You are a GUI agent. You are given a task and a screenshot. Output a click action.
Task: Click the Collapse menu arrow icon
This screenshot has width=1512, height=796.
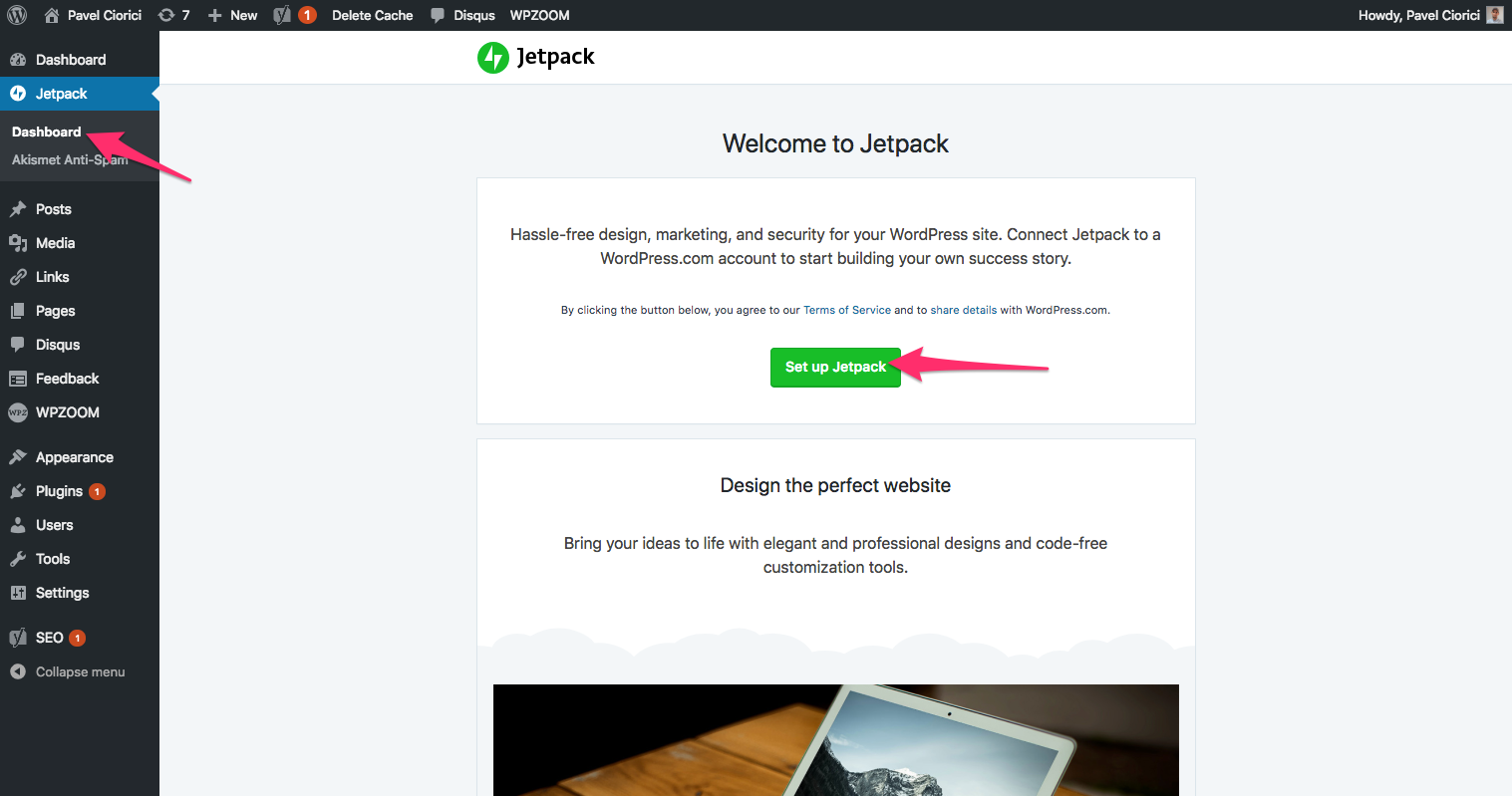18,671
